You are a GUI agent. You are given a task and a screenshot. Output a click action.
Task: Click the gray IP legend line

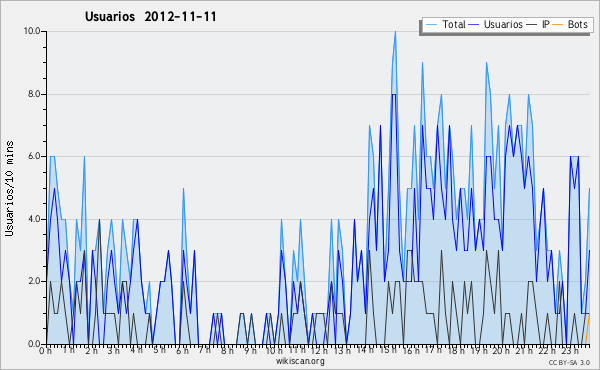(x=532, y=25)
